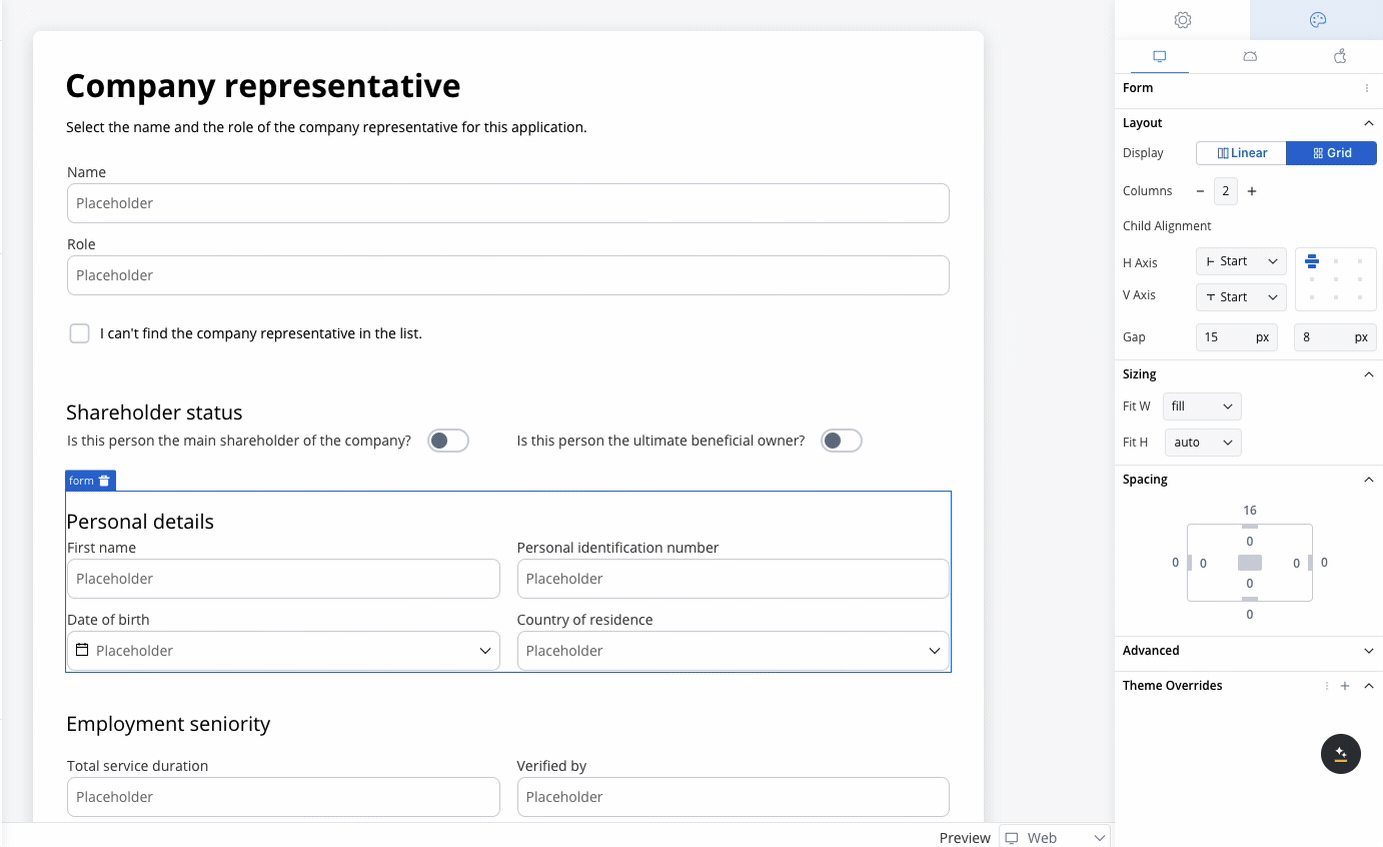This screenshot has height=847, width=1383.
Task: Toggle the ultimate beneficial owner switch
Action: click(841, 441)
